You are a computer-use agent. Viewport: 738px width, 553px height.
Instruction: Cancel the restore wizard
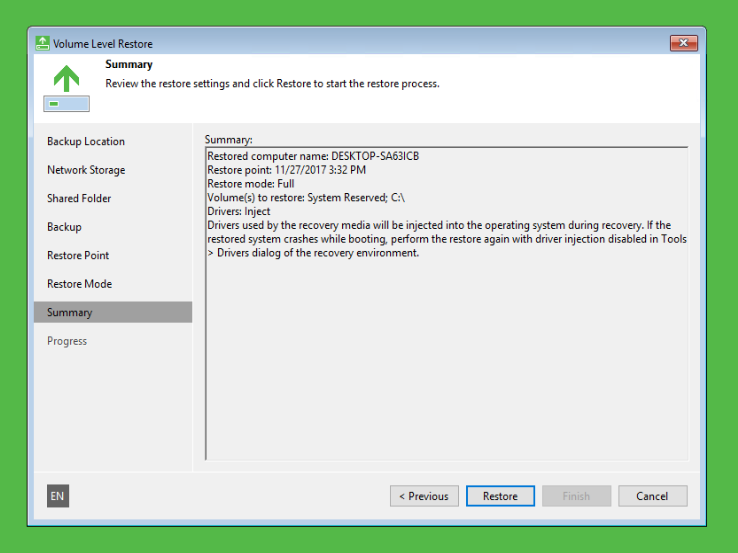coord(653,496)
